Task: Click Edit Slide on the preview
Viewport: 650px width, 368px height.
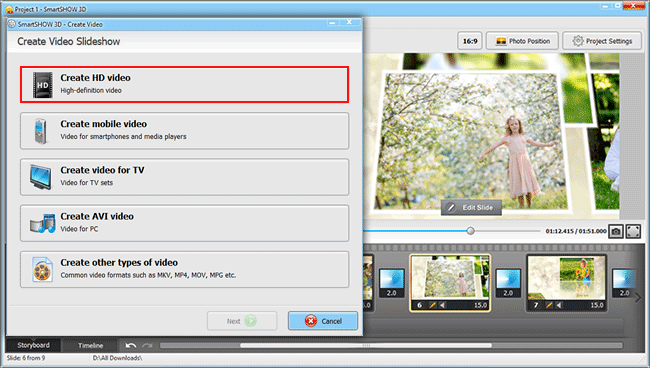Action: click(471, 207)
